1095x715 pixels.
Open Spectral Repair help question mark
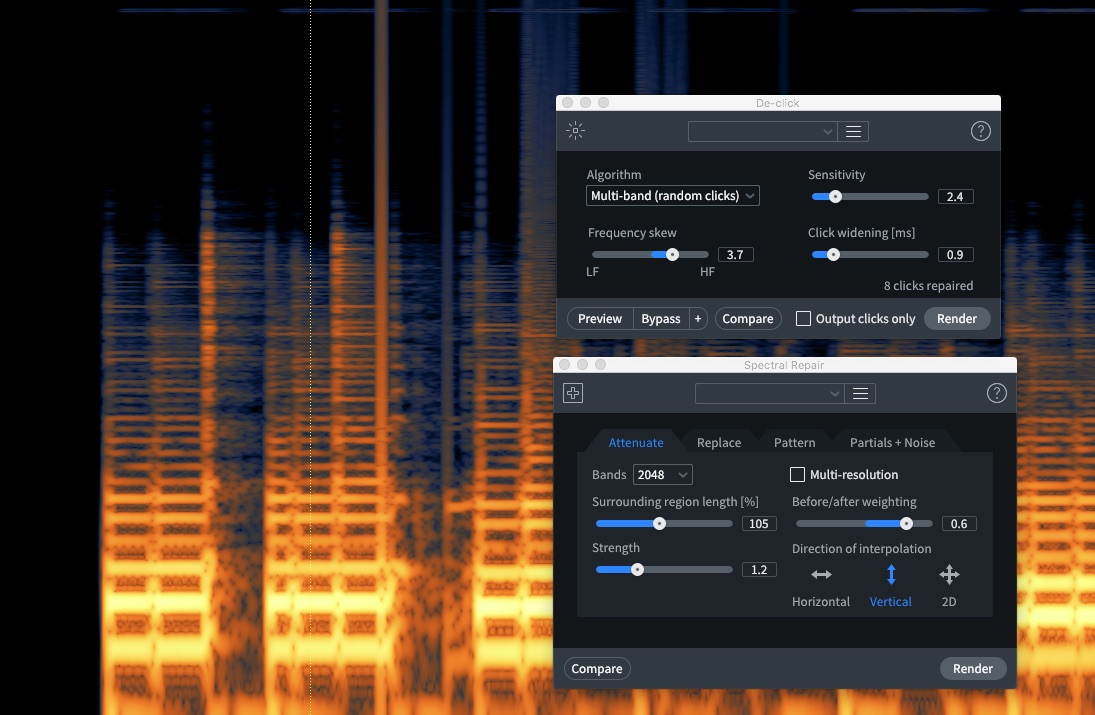997,393
